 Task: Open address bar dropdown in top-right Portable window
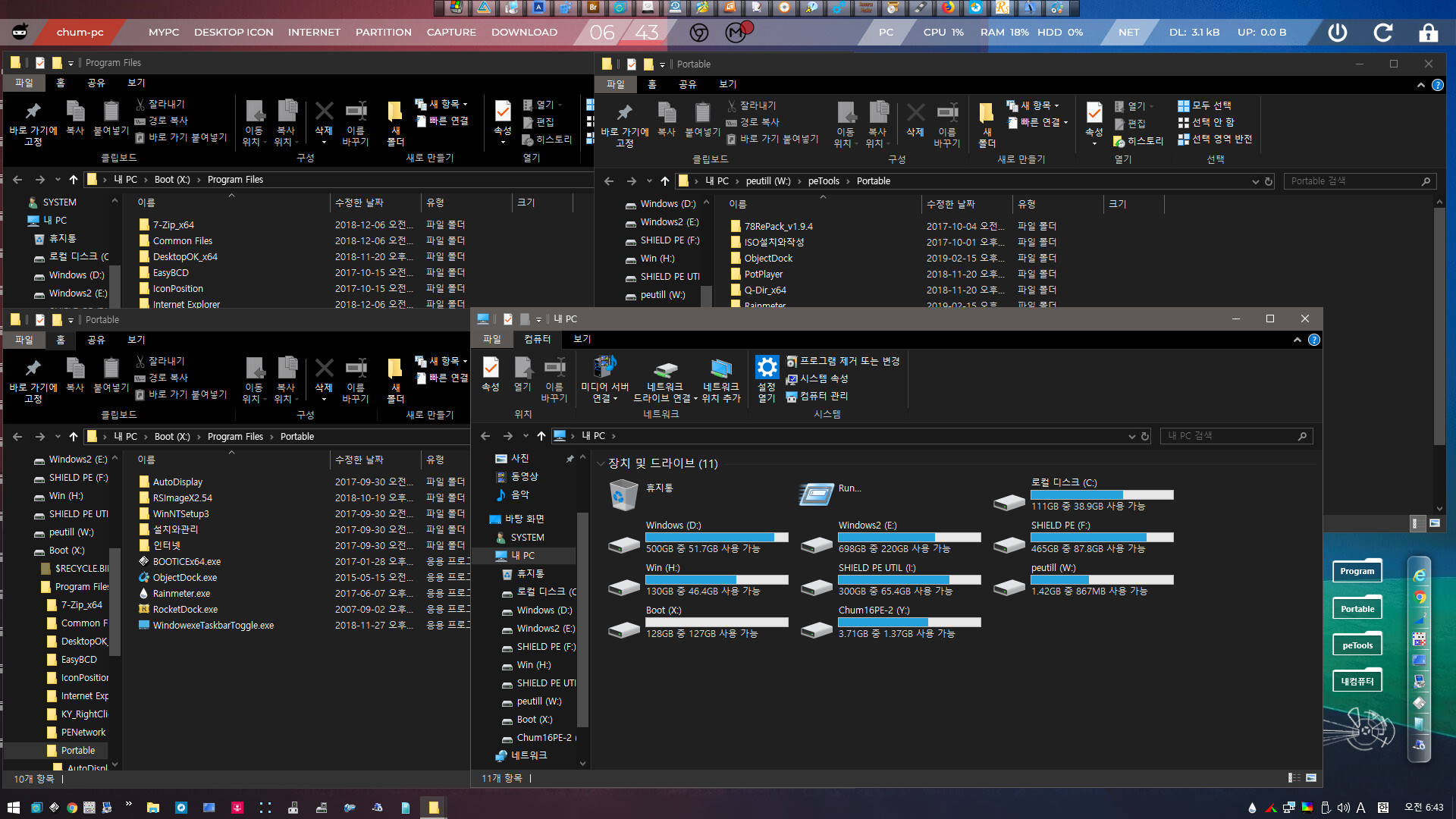(x=1255, y=181)
